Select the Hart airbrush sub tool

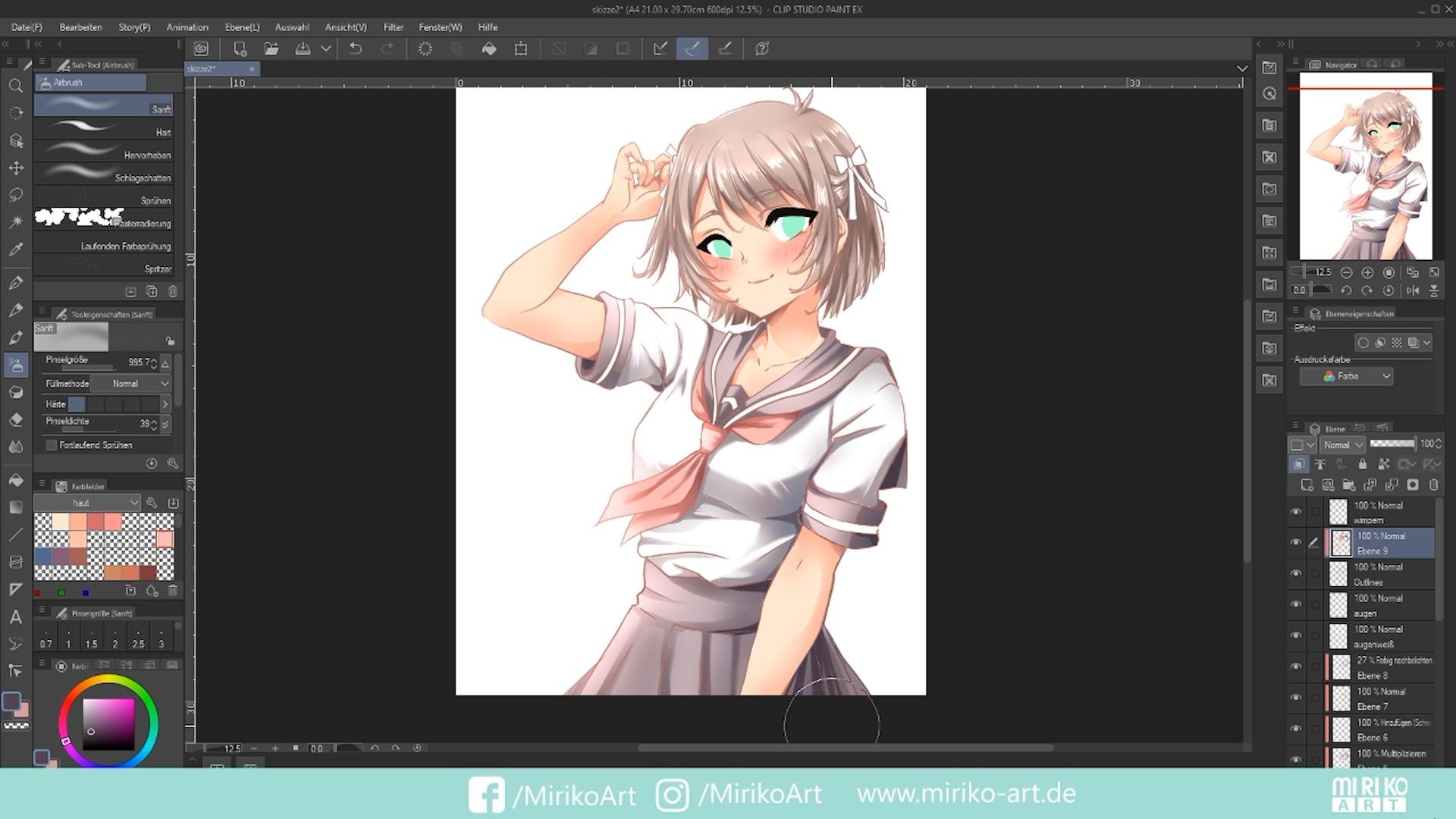[x=103, y=128]
